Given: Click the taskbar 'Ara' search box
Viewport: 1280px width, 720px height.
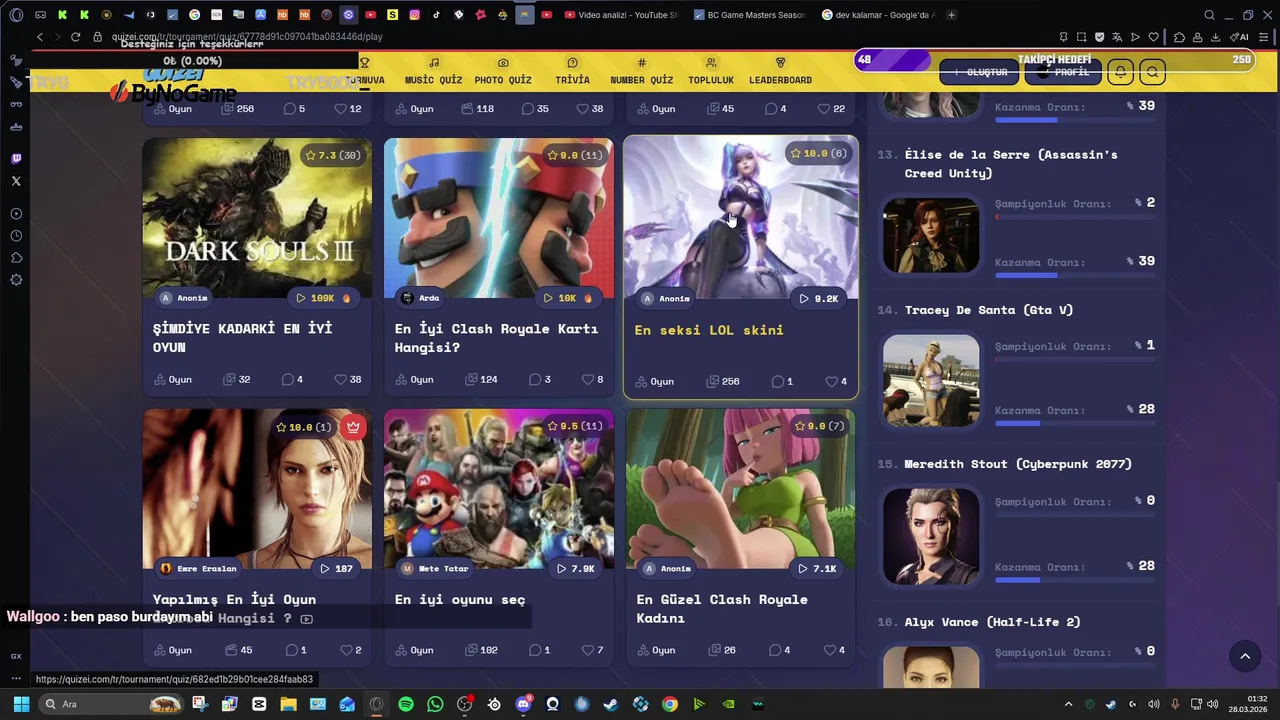Looking at the screenshot, I should tap(112, 704).
